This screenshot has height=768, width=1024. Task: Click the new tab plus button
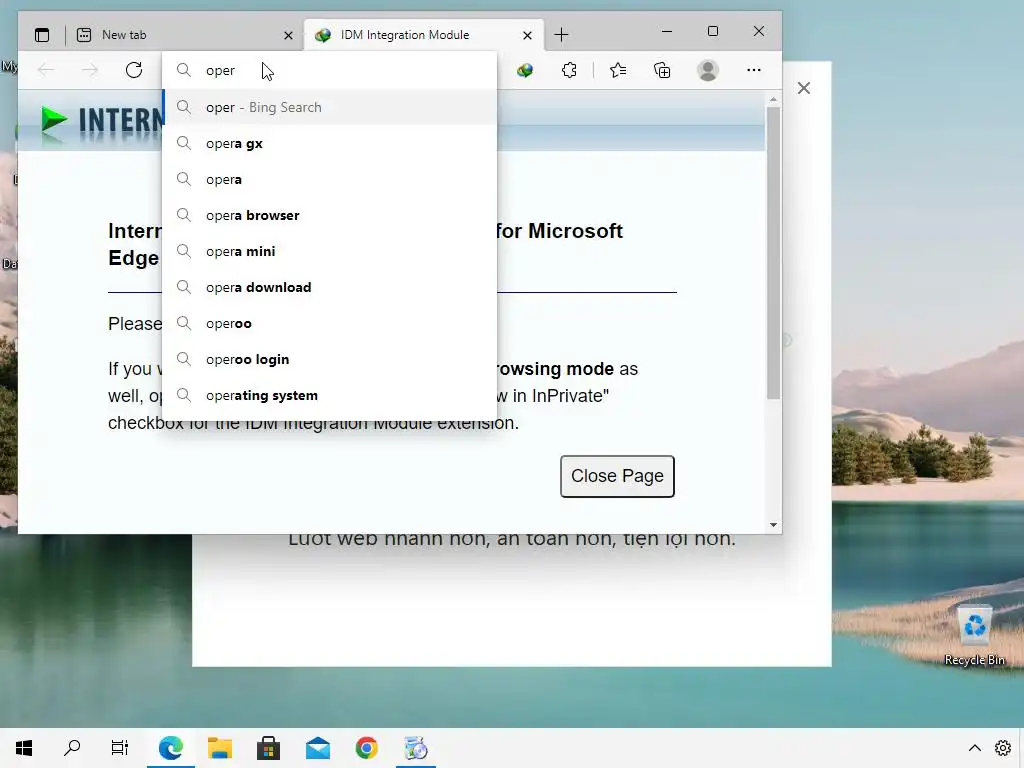[561, 35]
